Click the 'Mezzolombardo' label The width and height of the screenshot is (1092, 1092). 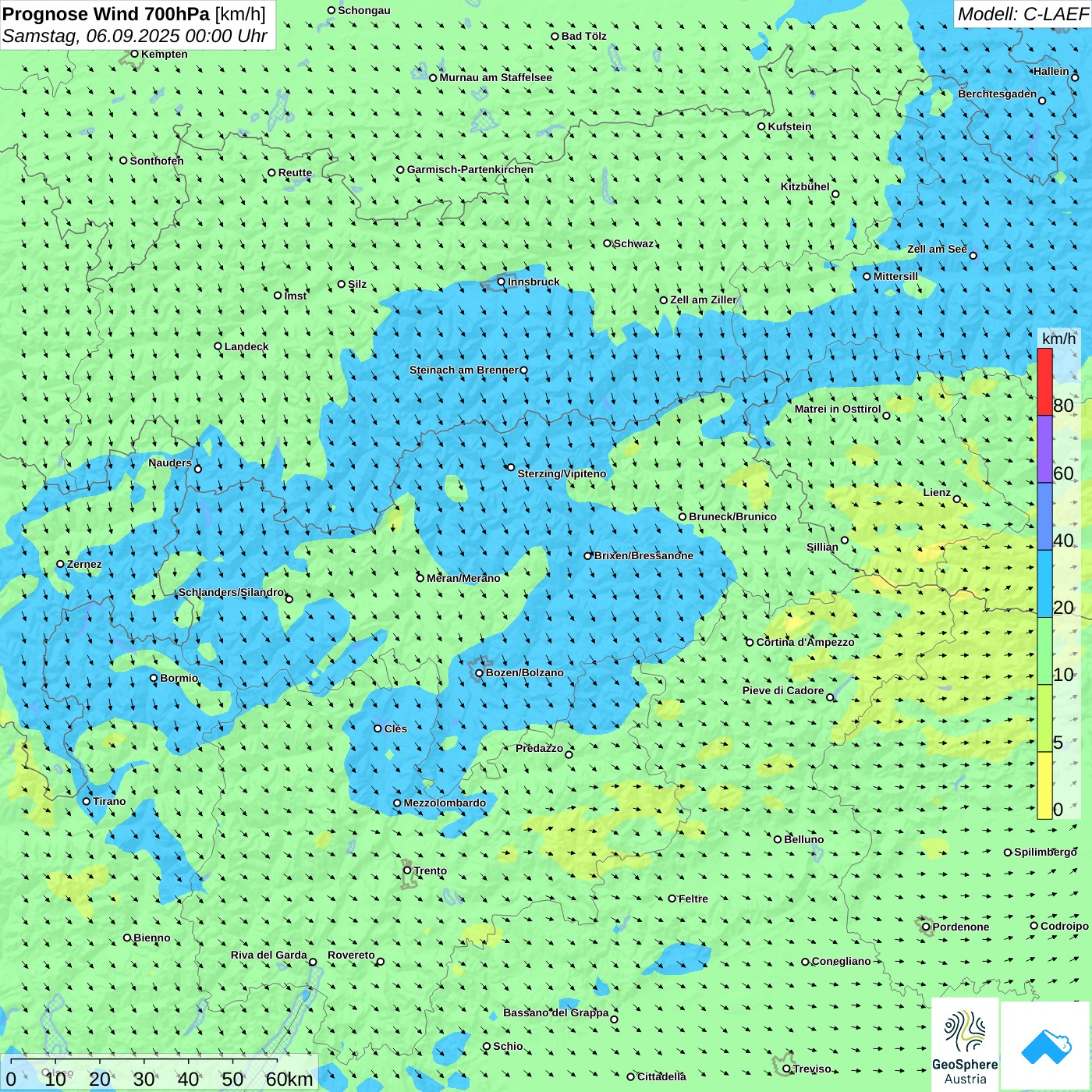(x=445, y=803)
